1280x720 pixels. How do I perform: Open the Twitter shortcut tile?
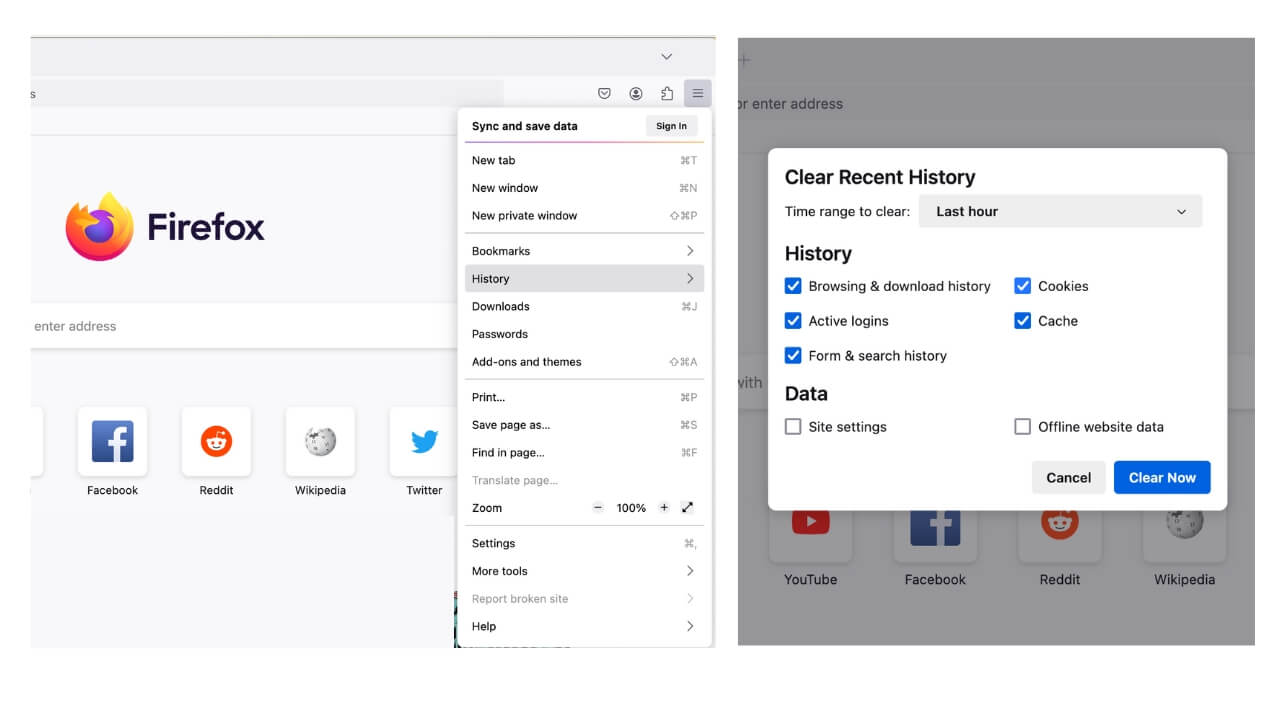424,440
